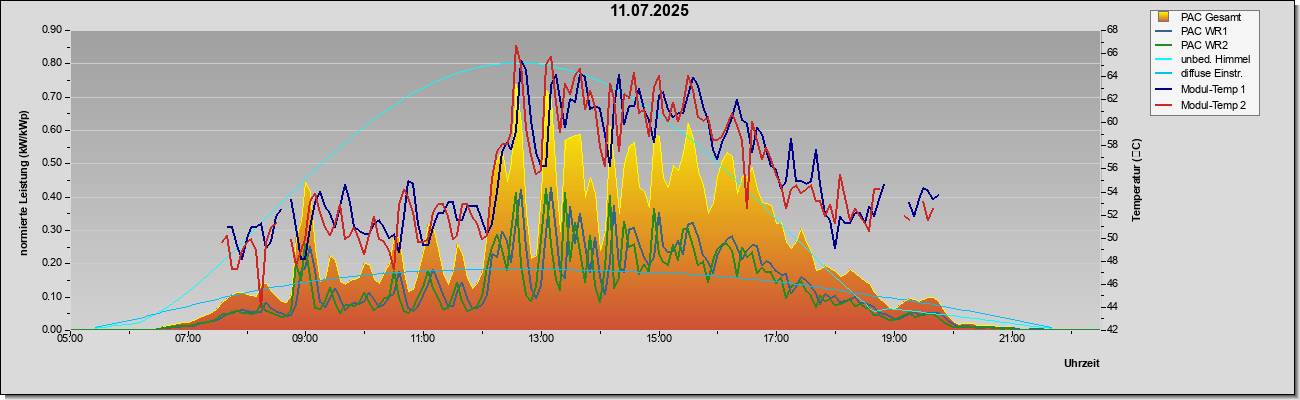
Task: Click the 17:00 time axis label
Action: tap(776, 340)
